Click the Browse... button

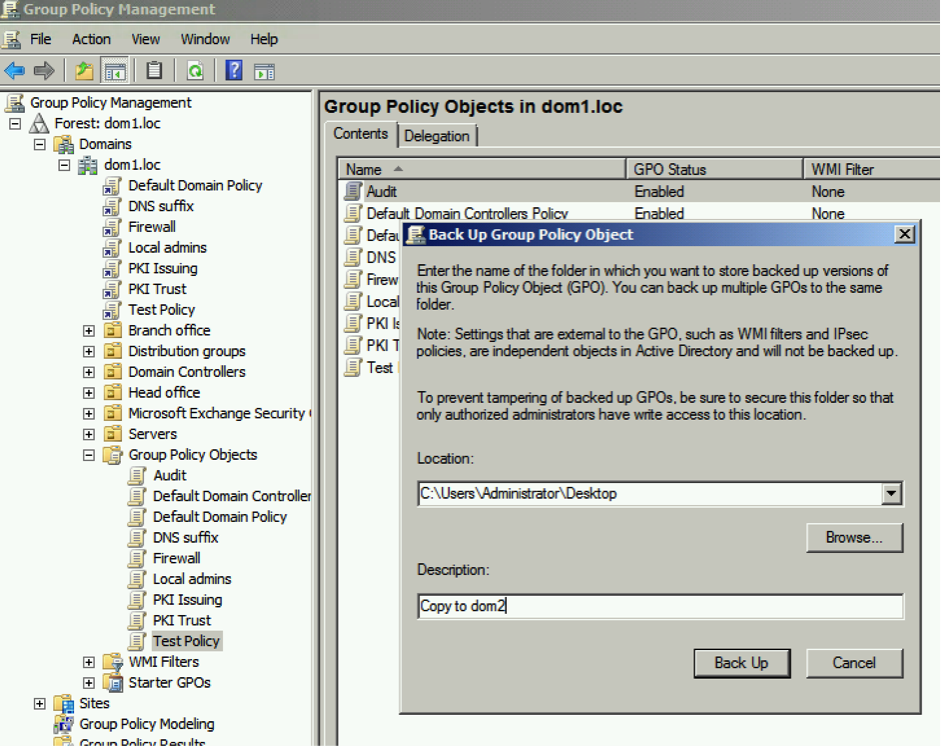tap(854, 538)
